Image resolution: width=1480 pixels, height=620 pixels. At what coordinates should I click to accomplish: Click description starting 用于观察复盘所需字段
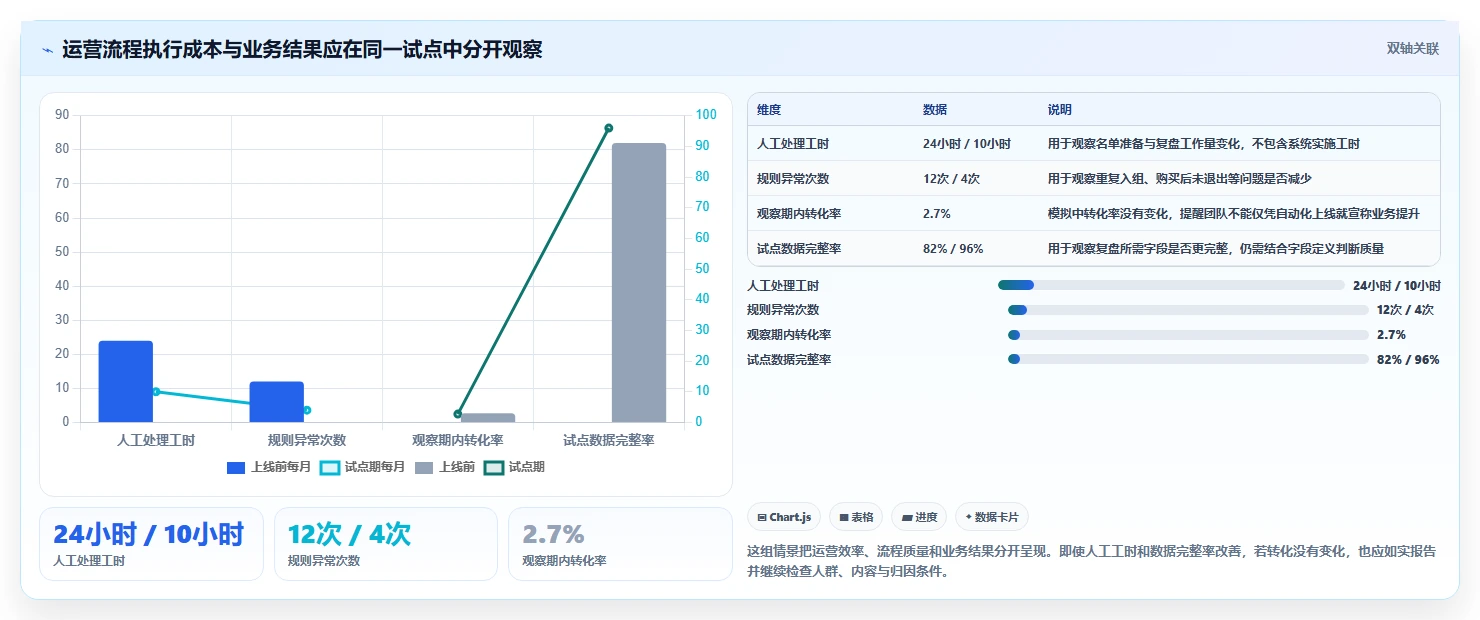click(x=1216, y=248)
